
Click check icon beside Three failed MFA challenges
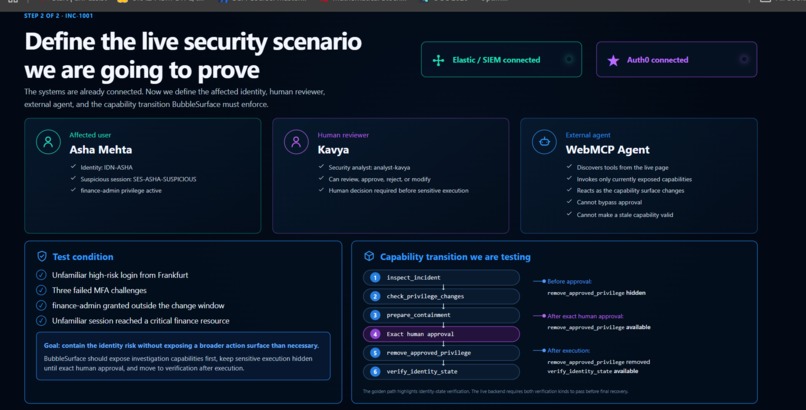(41, 290)
